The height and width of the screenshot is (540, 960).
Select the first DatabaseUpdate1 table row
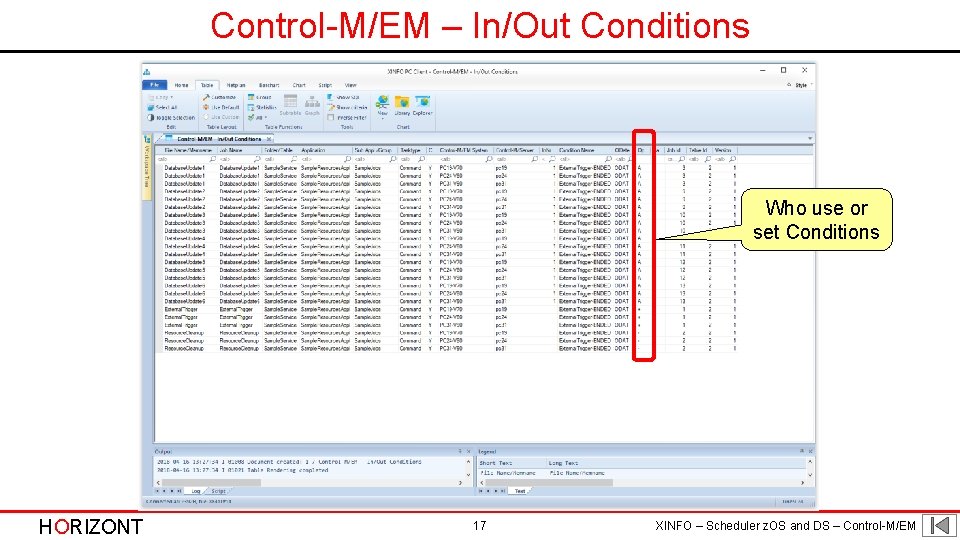coord(449,168)
